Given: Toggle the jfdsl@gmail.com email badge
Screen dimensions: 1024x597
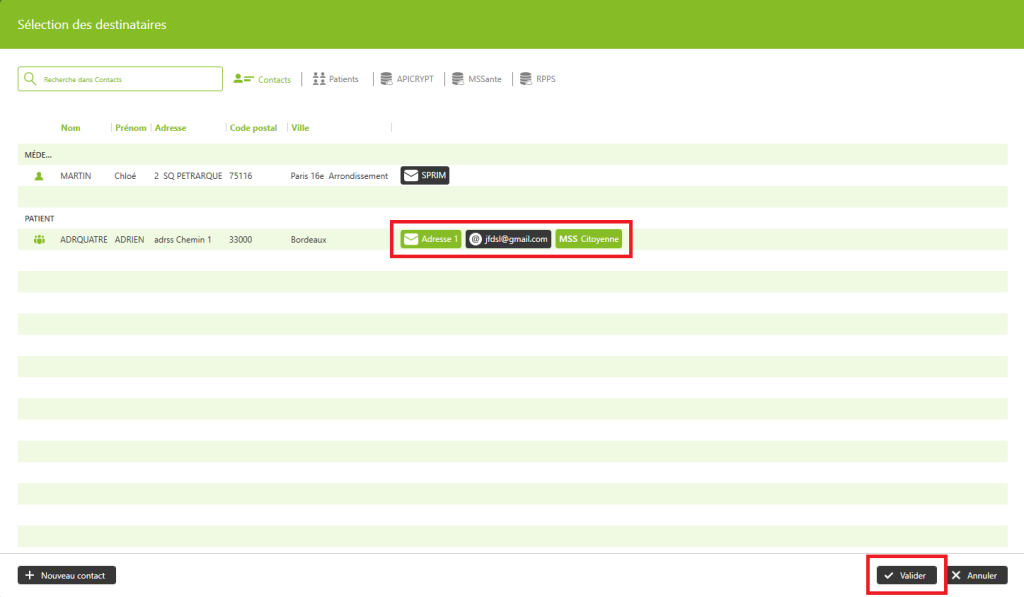Looking at the screenshot, I should (x=508, y=240).
